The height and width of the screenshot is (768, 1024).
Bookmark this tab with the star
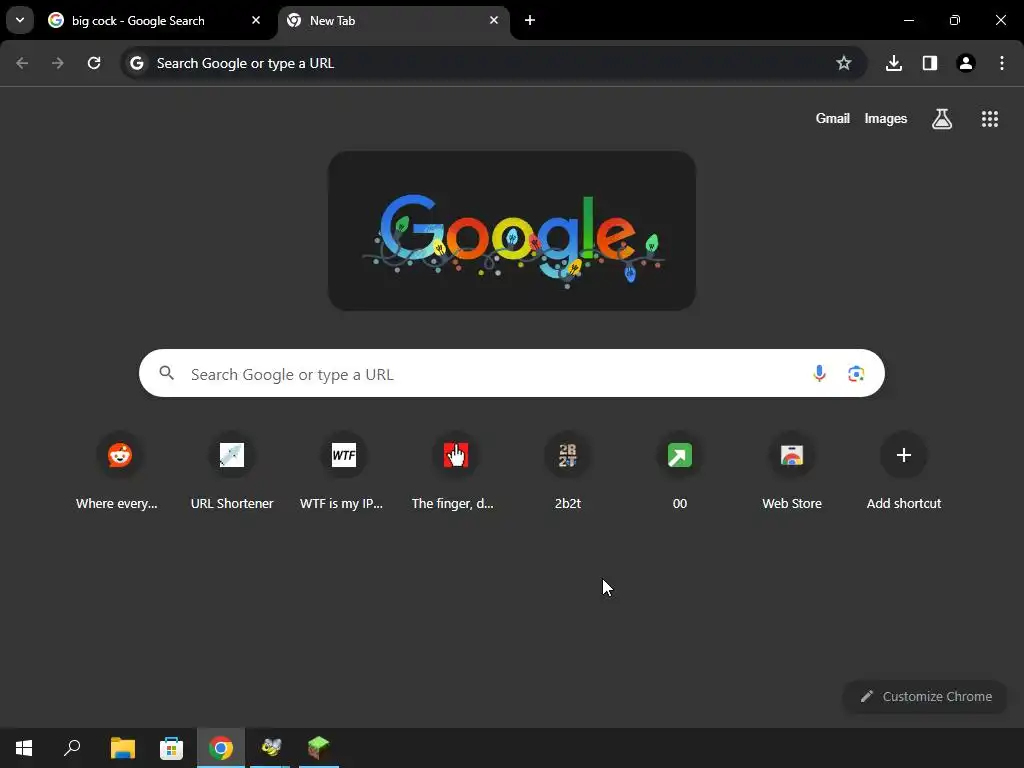[844, 63]
